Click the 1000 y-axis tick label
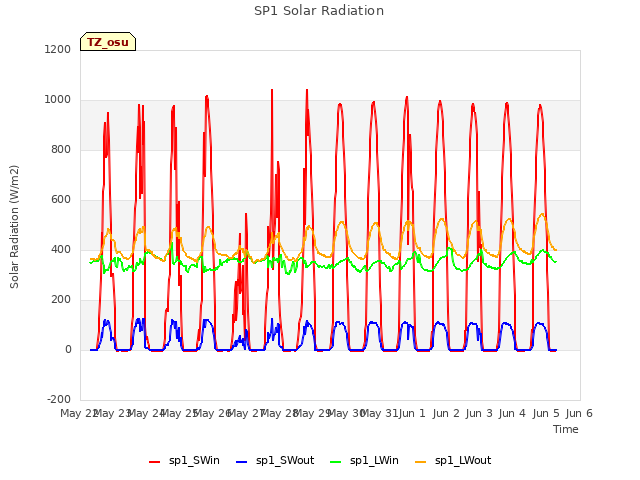Viewport: 640px width, 480px height. (58, 100)
